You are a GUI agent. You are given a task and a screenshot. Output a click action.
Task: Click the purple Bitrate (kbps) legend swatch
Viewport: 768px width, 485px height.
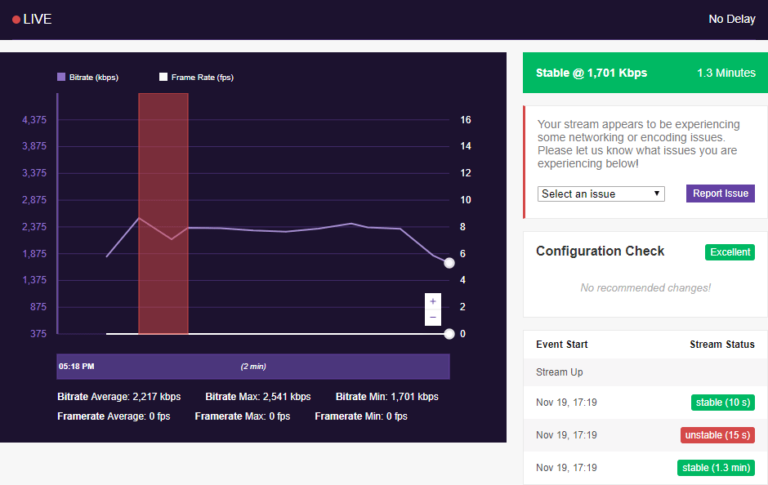(x=61, y=77)
